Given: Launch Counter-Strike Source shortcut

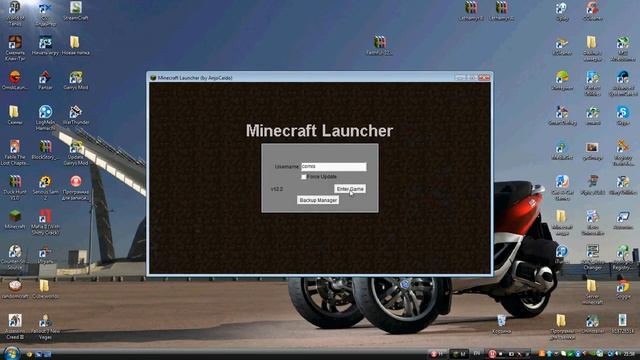Looking at the screenshot, I should click(x=15, y=257).
